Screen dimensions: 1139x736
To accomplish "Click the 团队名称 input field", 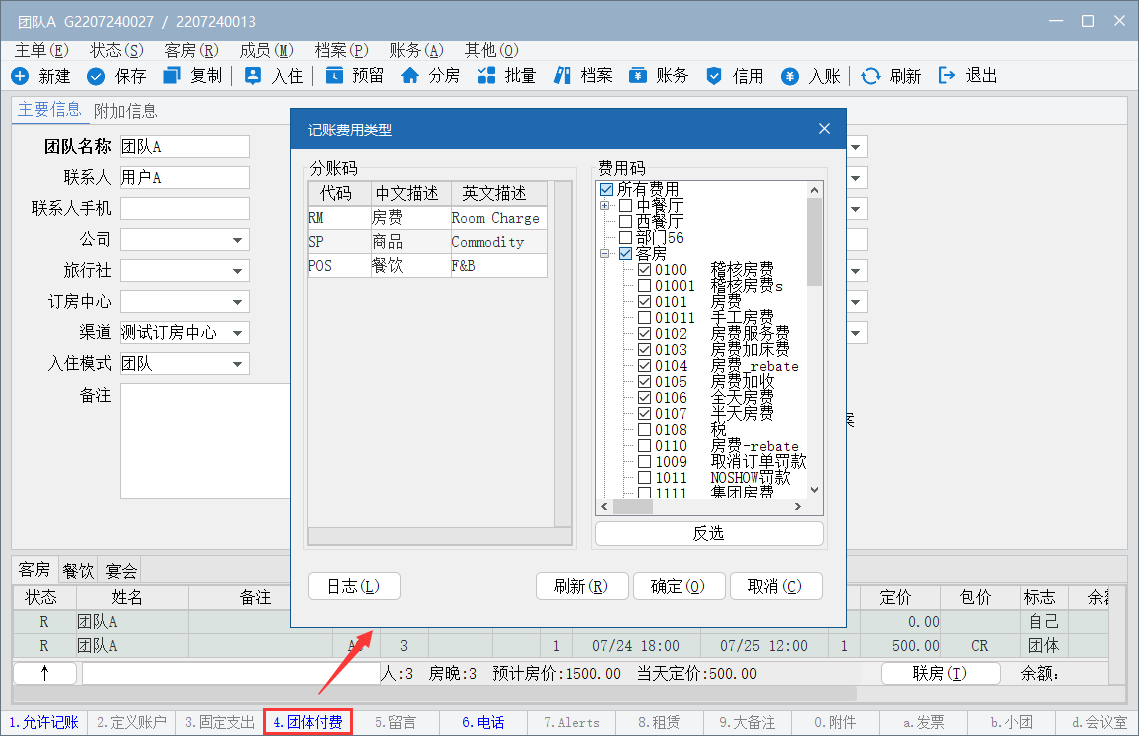I will point(185,147).
